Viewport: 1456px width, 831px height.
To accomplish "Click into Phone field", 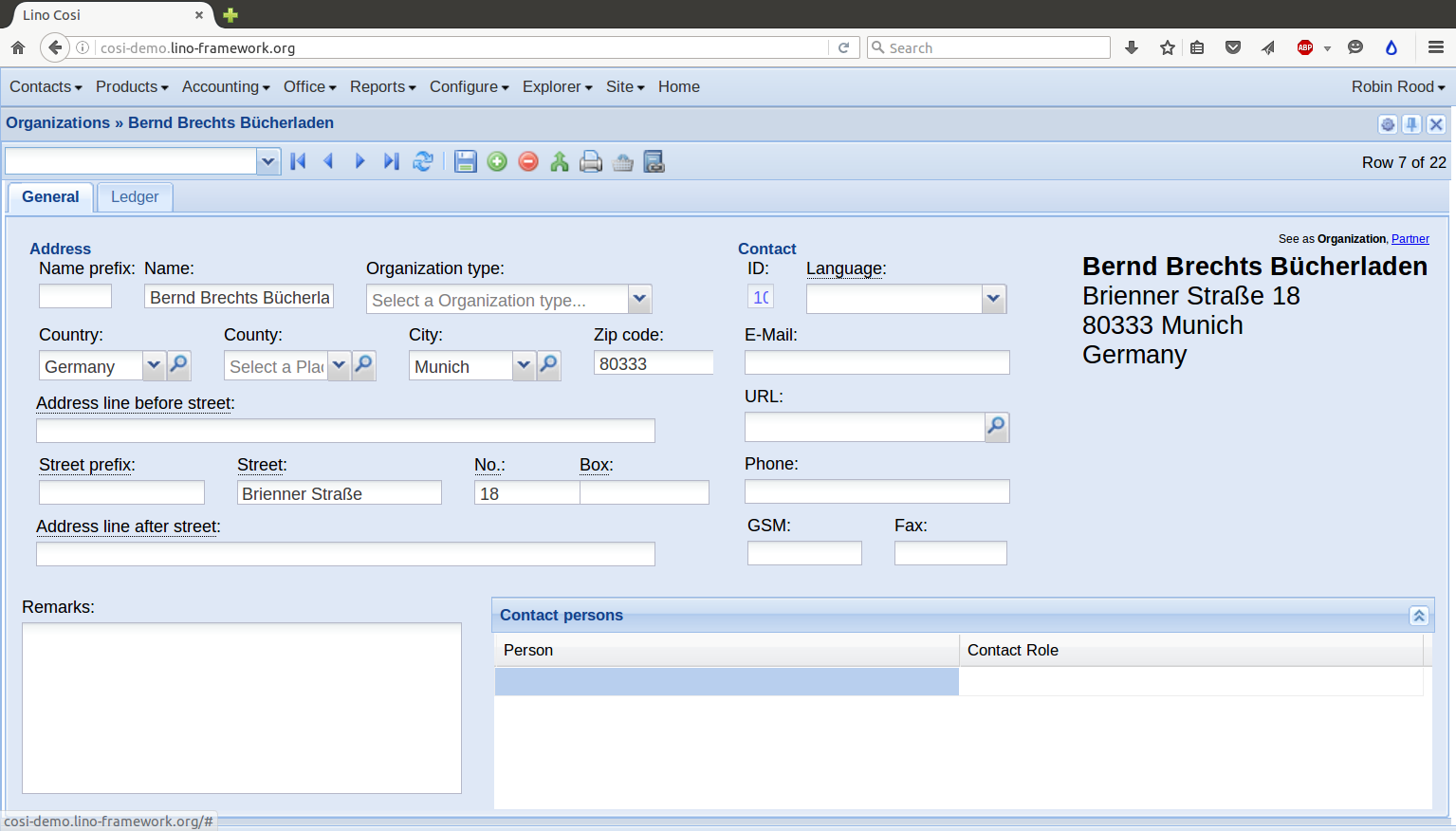I will coord(877,491).
